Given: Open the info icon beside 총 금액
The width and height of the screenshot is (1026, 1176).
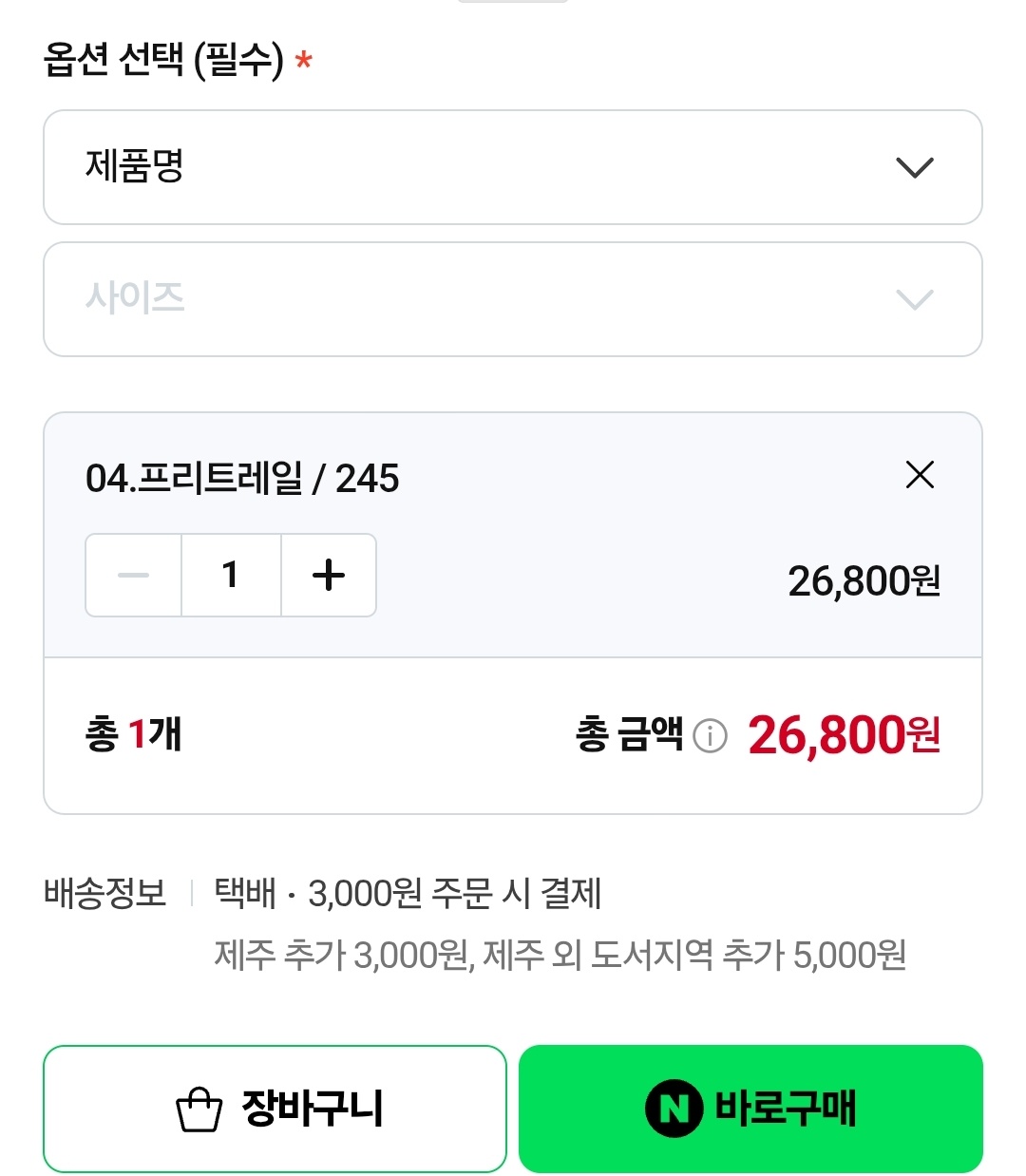Looking at the screenshot, I should click(710, 735).
